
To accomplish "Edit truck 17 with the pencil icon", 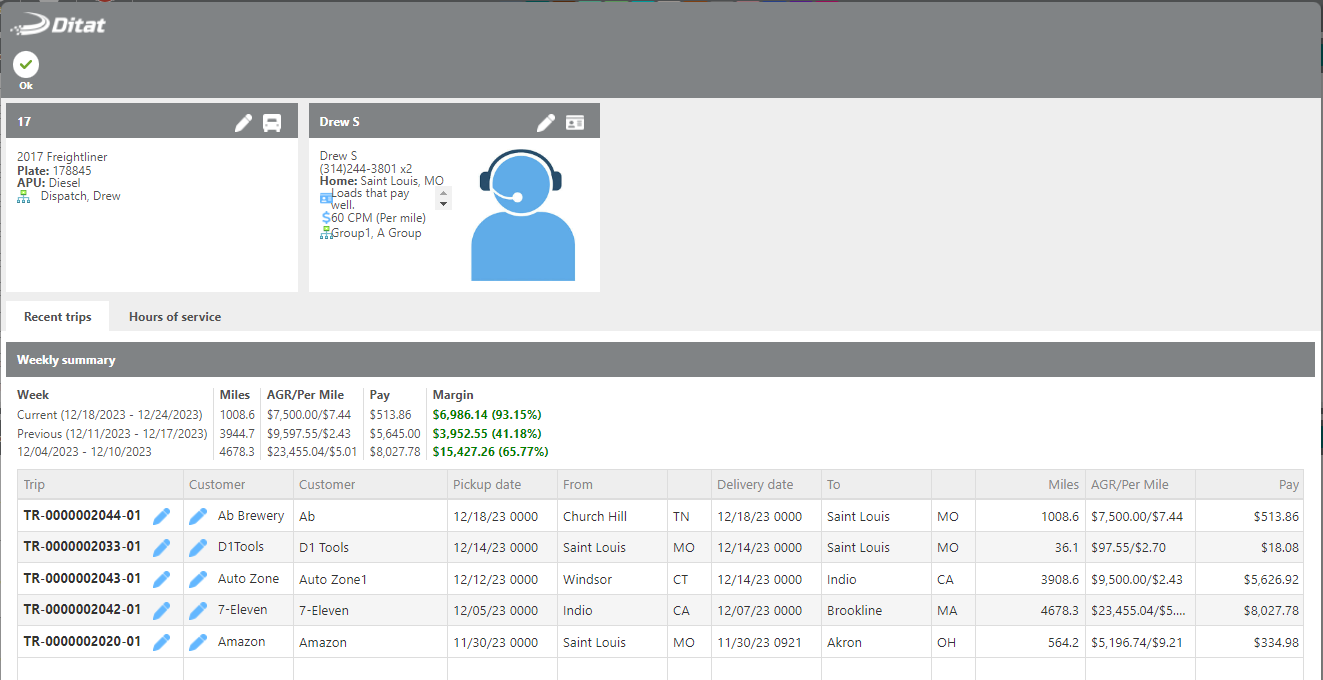I will (243, 122).
